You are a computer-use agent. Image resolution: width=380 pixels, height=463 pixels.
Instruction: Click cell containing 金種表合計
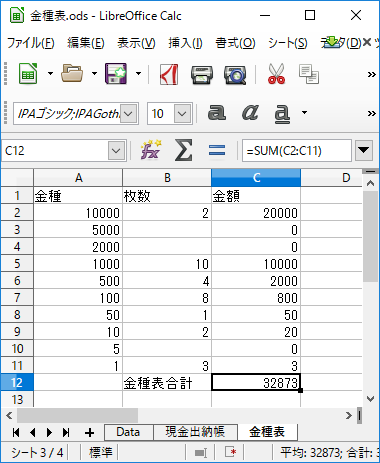(x=167, y=383)
